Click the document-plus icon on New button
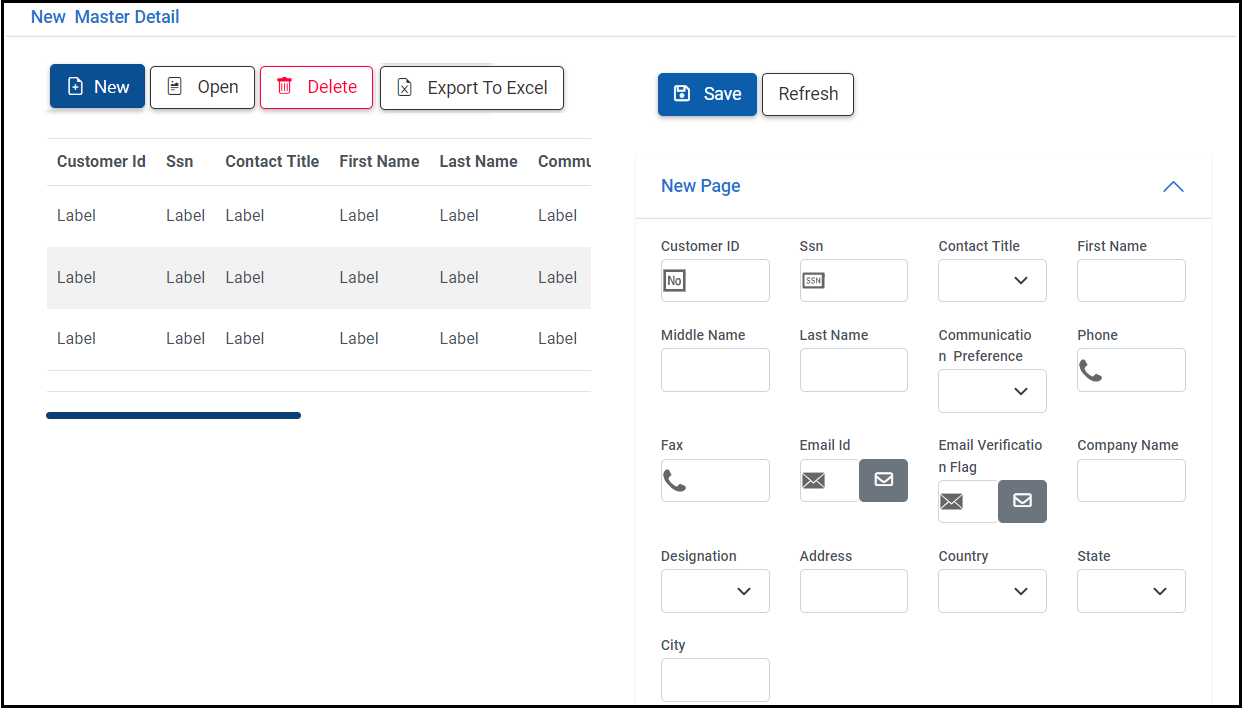1242x708 pixels. click(75, 87)
